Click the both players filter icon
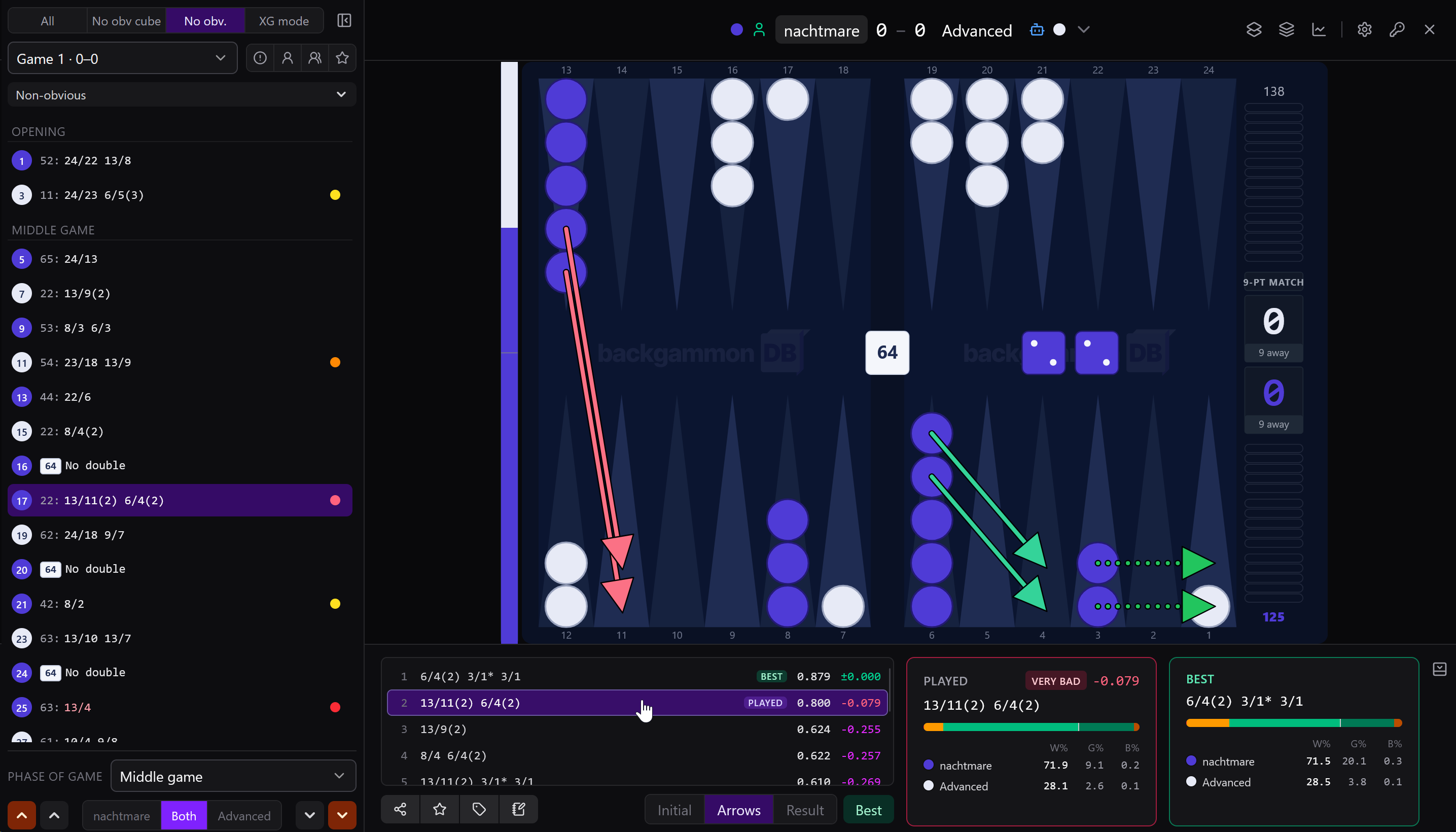This screenshot has height=832, width=1456. point(315,58)
